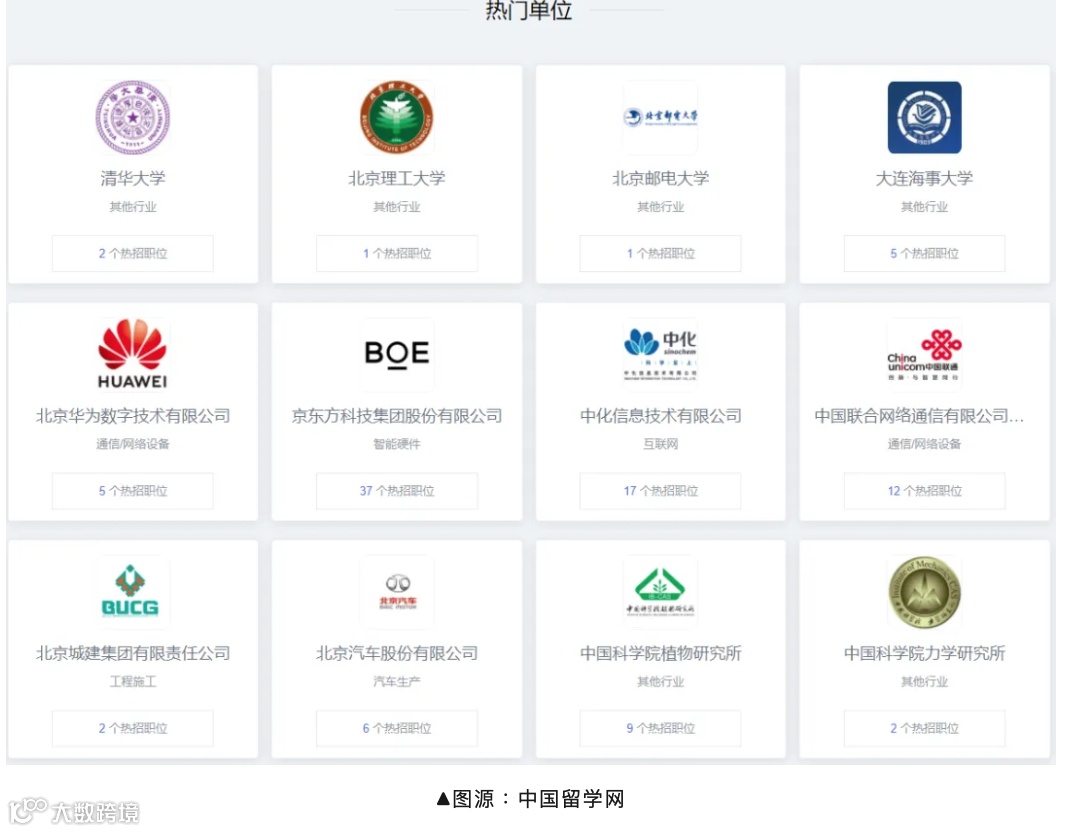Viewport: 1068px width, 832px height.
Task: Click the Beijing Institute of Technology green logo
Action: tap(396, 117)
